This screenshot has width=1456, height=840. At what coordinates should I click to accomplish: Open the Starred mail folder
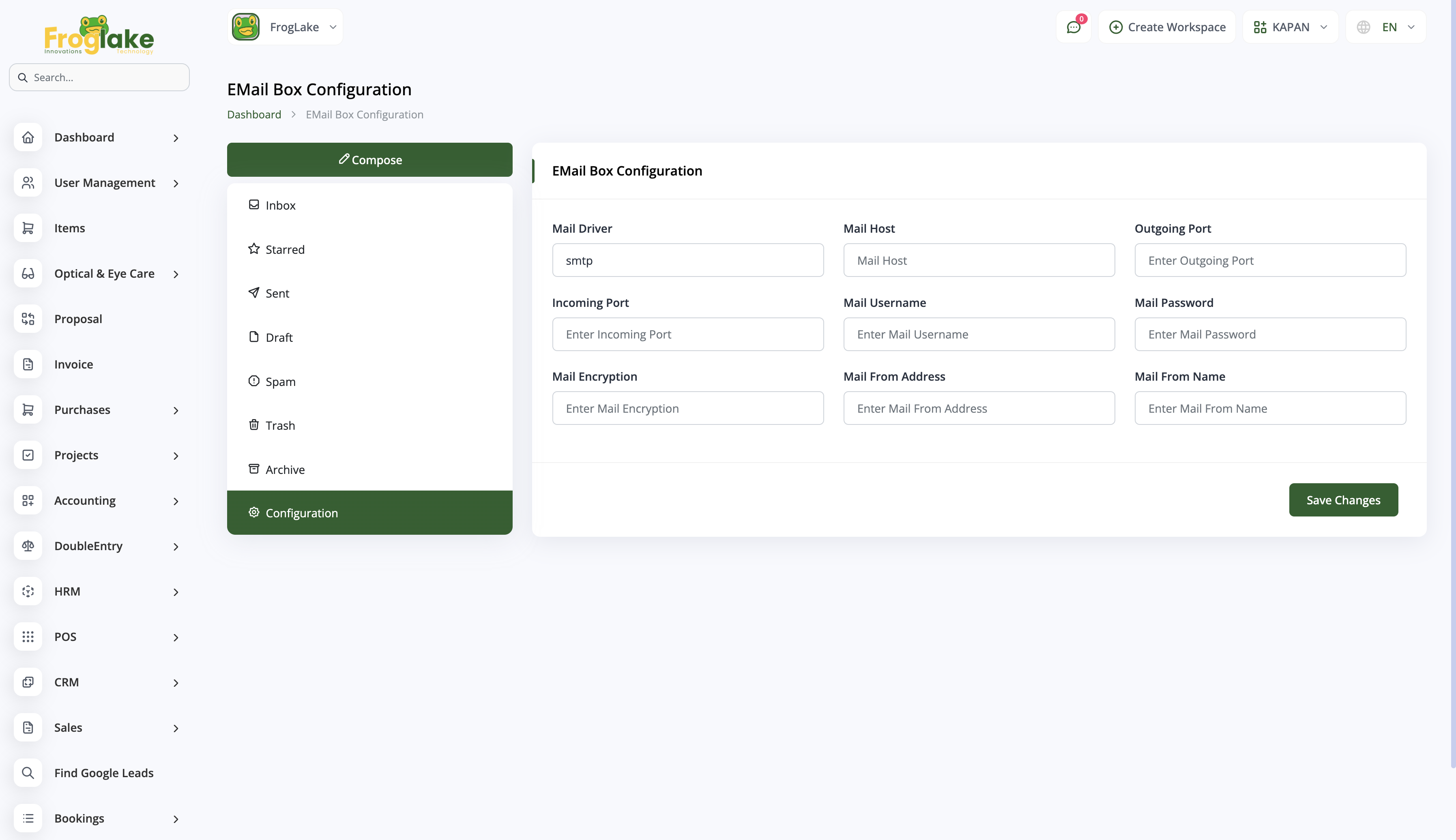284,249
